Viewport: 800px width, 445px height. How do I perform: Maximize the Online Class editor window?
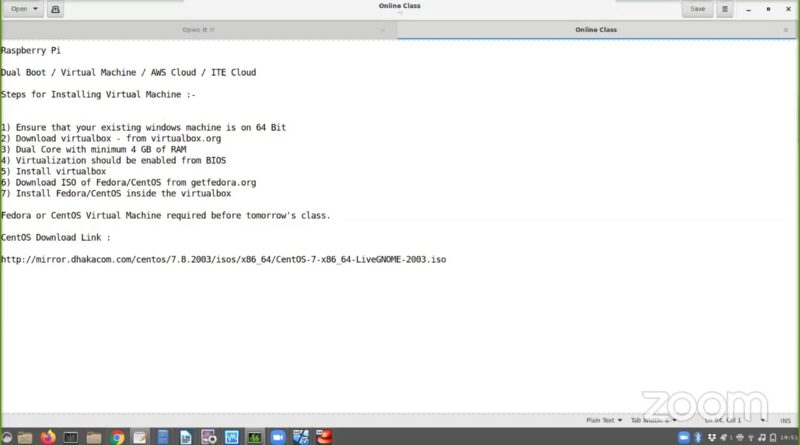pos(768,9)
